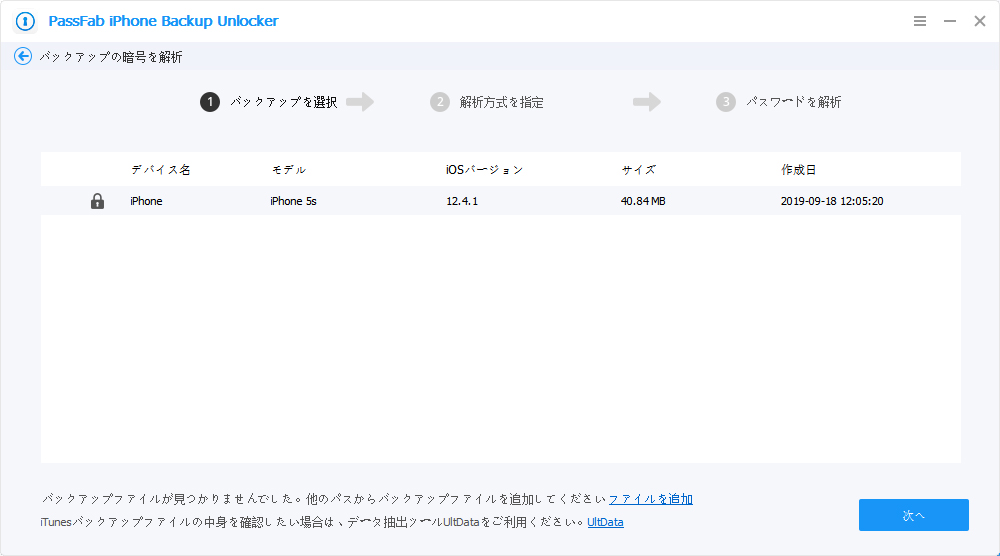The image size is (1000, 556).
Task: Close the PassFab application window
Action: [980, 21]
